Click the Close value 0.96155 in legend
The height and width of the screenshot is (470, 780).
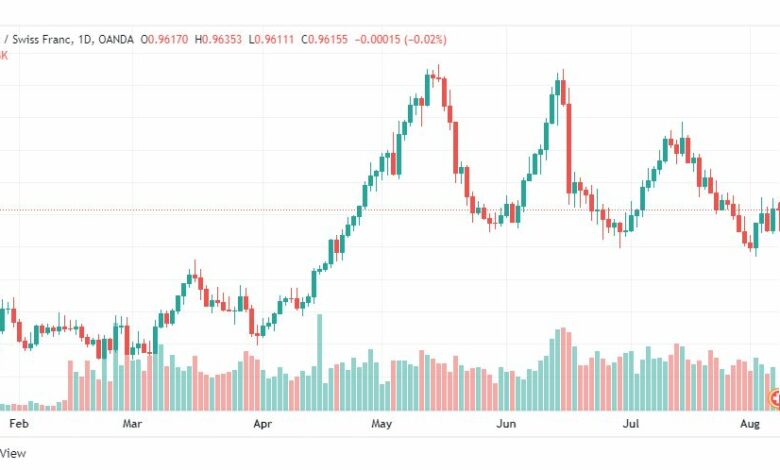coord(328,39)
